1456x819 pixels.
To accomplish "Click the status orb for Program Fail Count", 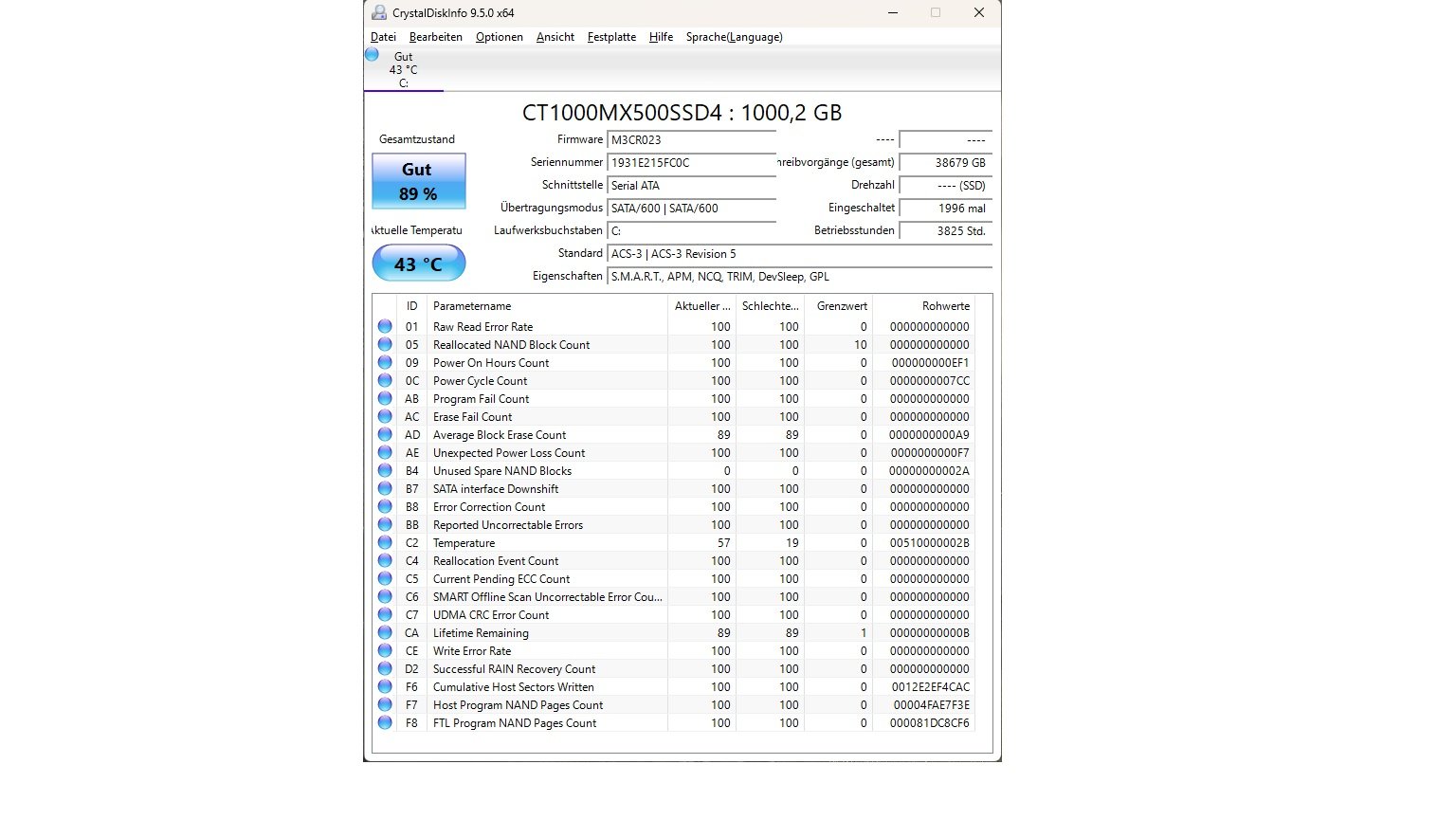I will coord(385,398).
